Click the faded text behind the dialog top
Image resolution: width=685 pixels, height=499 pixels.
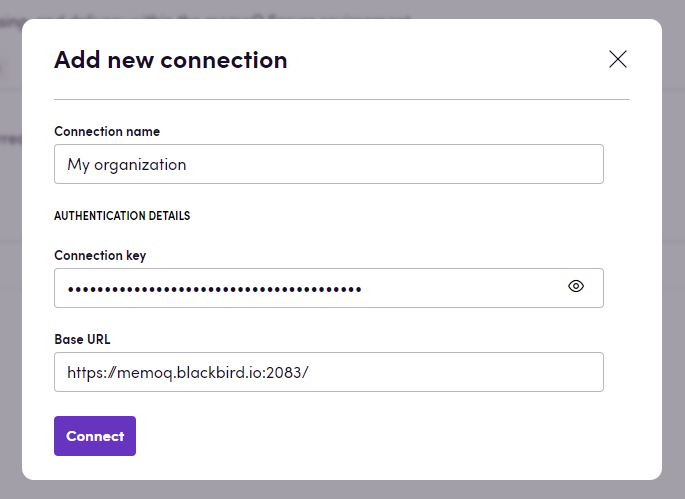[250, 14]
